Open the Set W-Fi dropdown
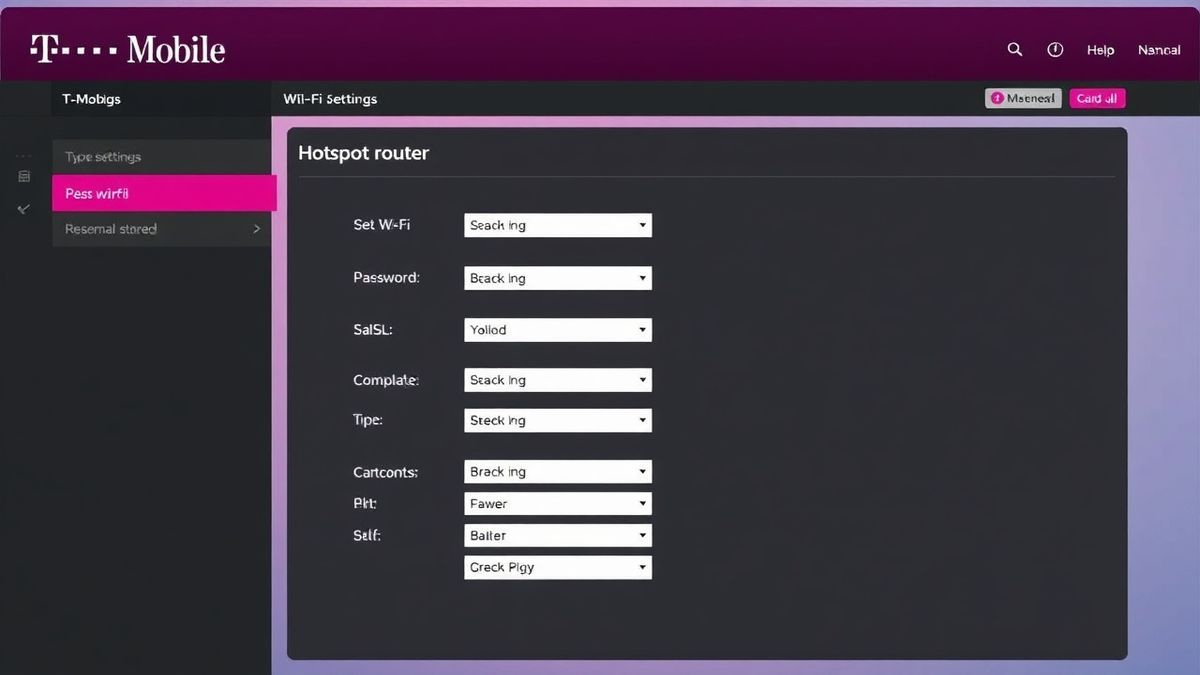 [x=558, y=225]
